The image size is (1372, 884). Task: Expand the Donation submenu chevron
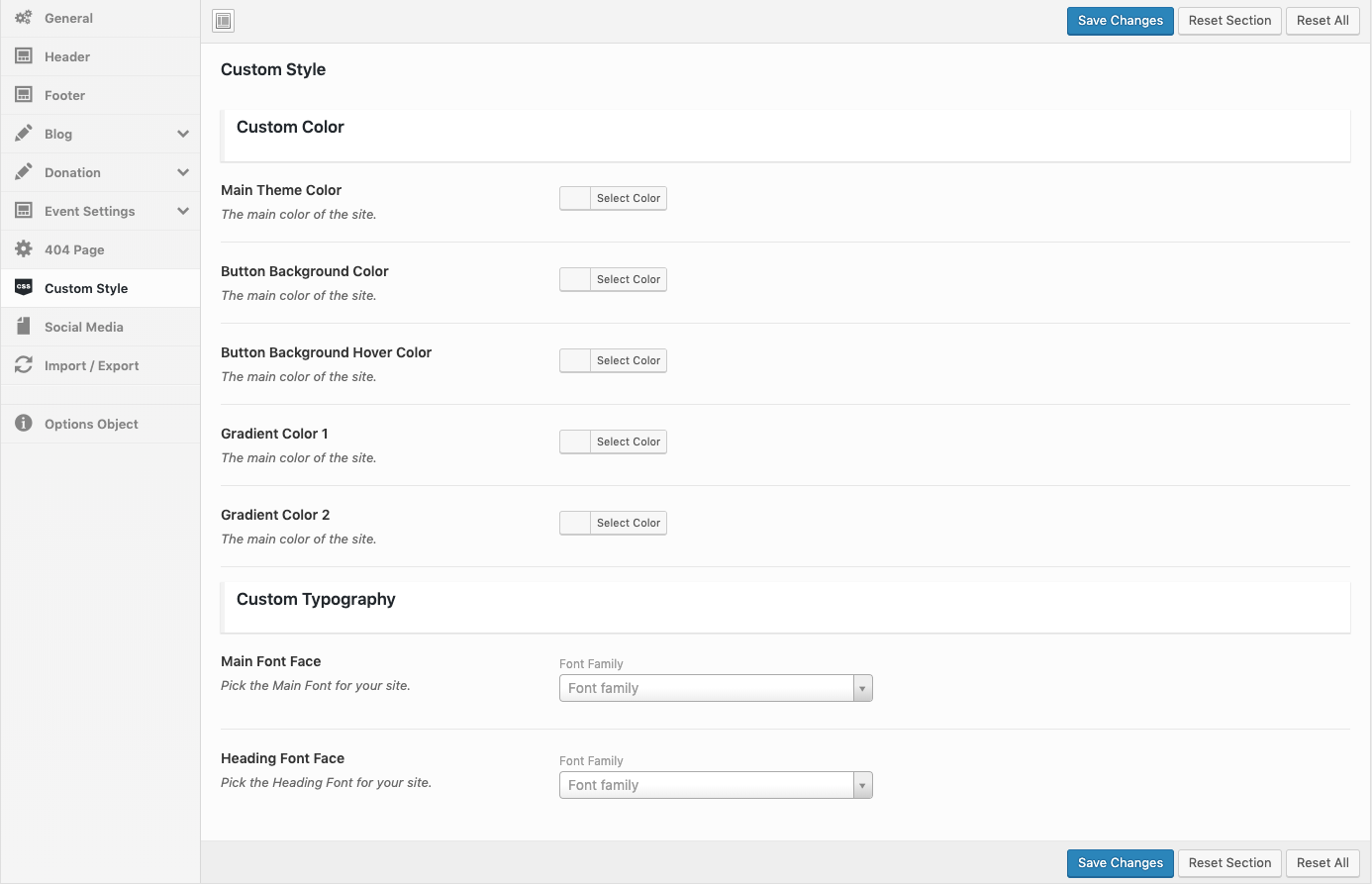(x=183, y=172)
